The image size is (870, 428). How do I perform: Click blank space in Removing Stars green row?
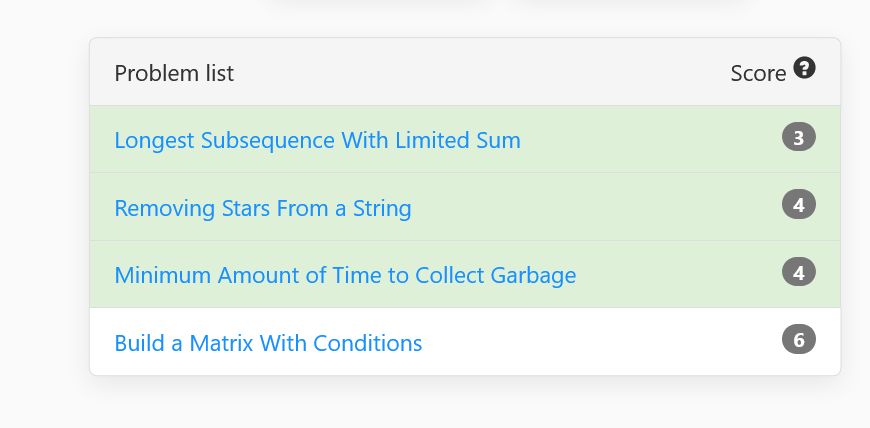click(x=594, y=207)
